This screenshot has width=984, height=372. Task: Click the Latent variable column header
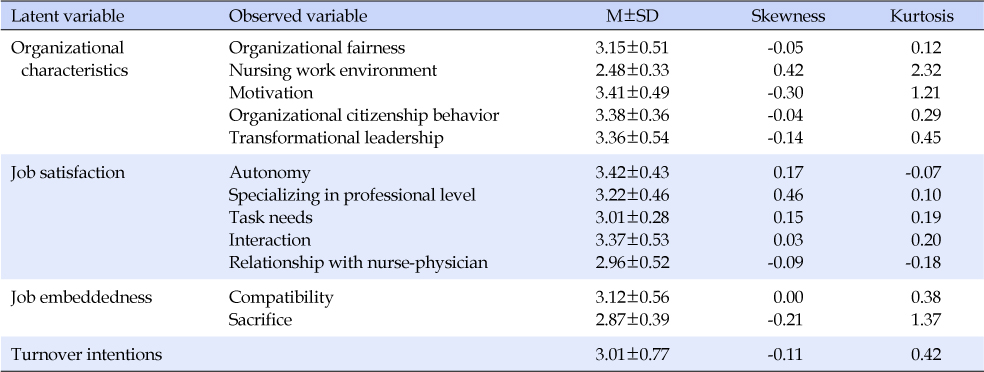(67, 16)
